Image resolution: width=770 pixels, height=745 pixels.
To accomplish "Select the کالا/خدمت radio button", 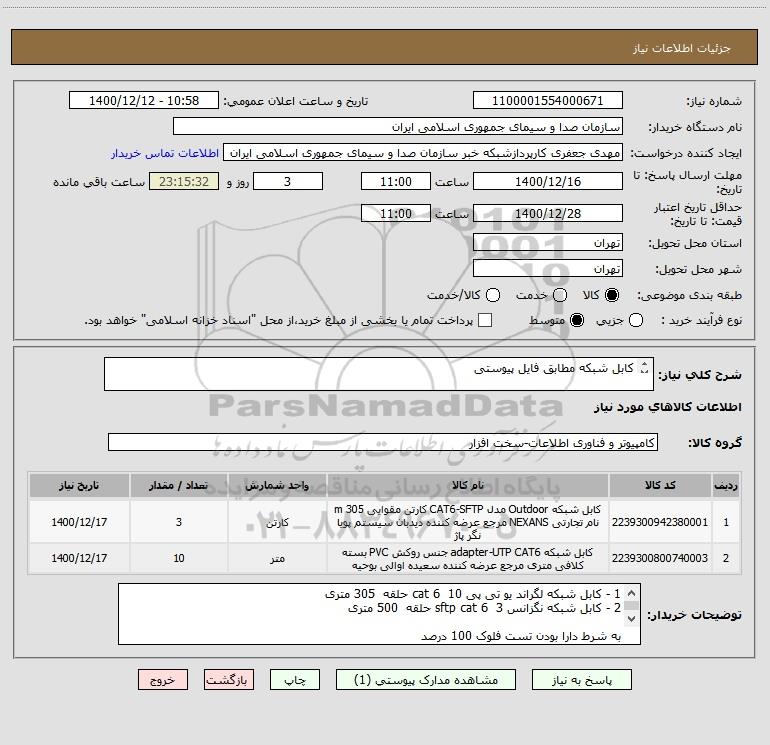I will click(493, 295).
